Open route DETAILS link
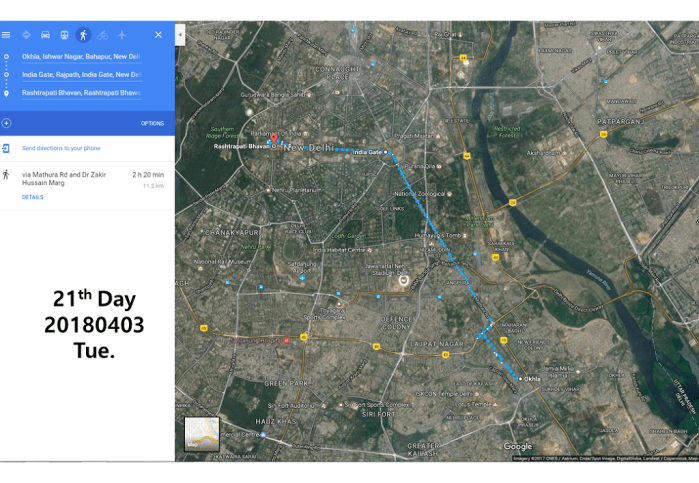This screenshot has width=699, height=483. pos(32,197)
